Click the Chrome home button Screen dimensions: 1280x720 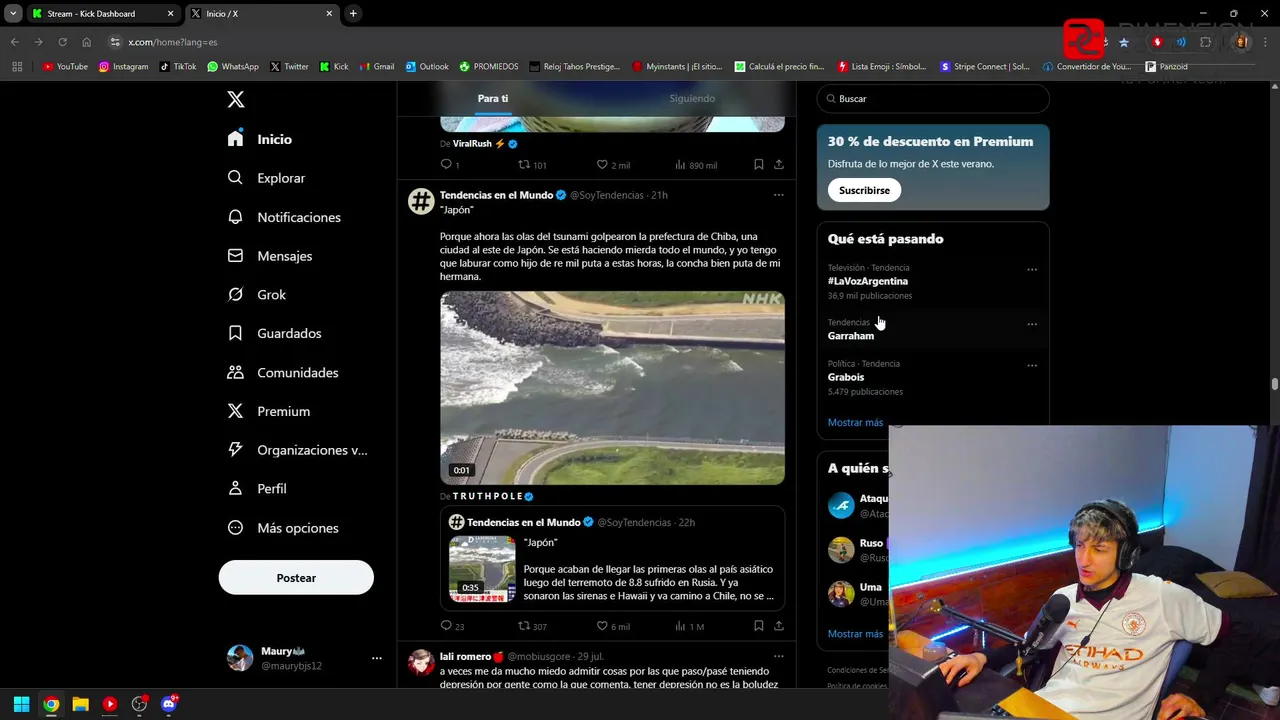(86, 42)
